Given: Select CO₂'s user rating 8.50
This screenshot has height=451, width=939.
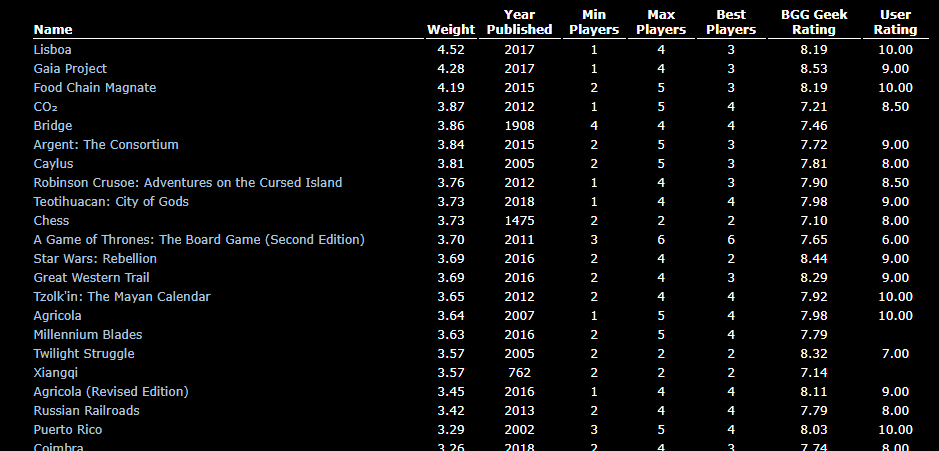Looking at the screenshot, I should coord(895,107).
